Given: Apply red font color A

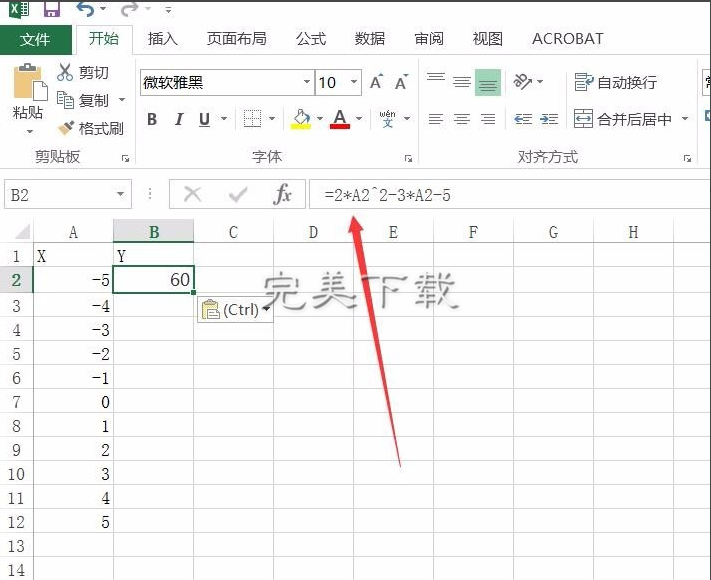Looking at the screenshot, I should 340,119.
